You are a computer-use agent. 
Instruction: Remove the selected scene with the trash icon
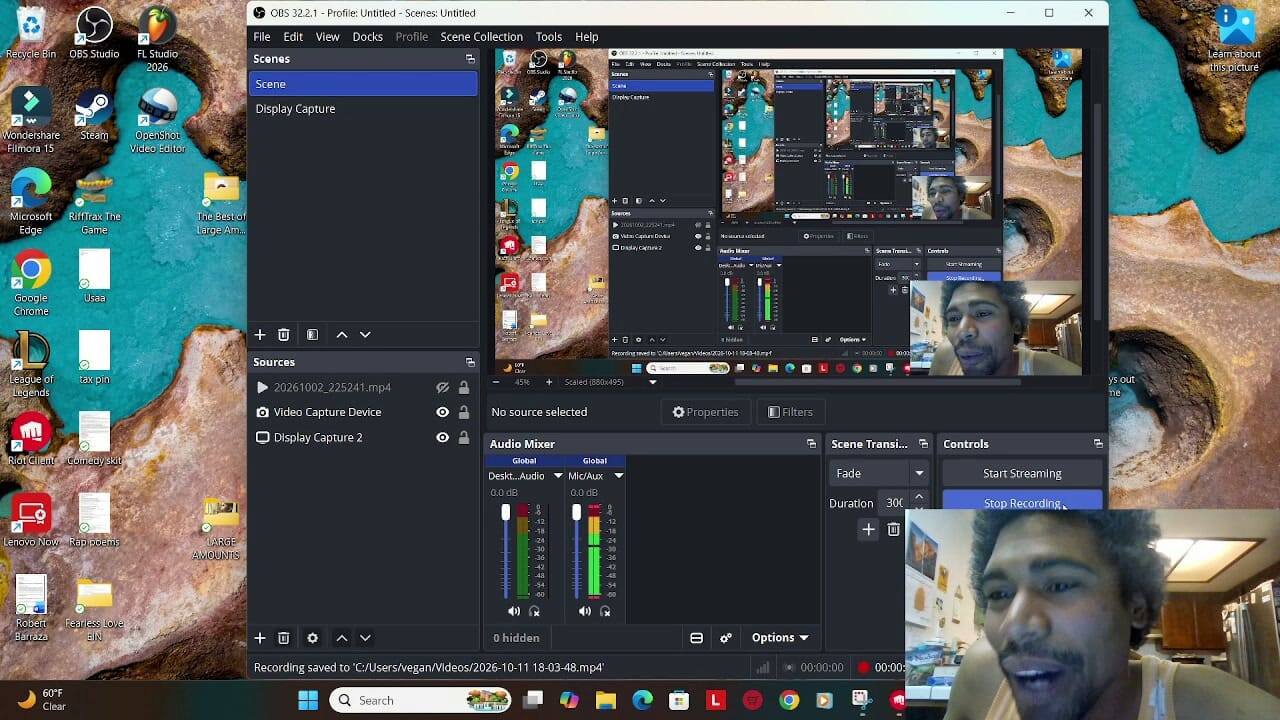[x=284, y=335]
